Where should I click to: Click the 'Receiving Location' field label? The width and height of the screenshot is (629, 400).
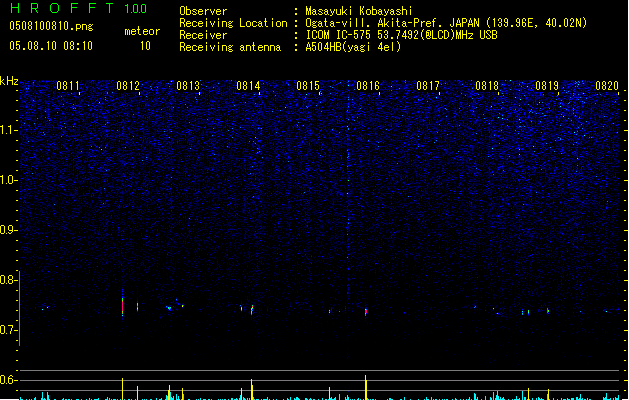pos(233,23)
